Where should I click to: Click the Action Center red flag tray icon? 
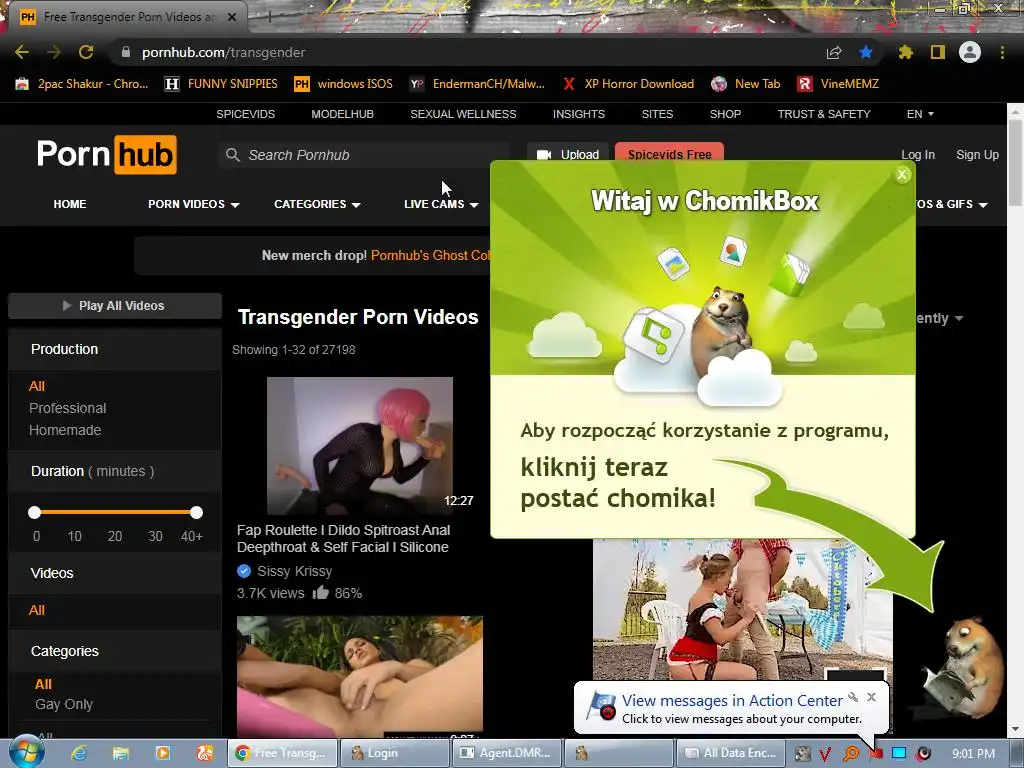click(876, 753)
